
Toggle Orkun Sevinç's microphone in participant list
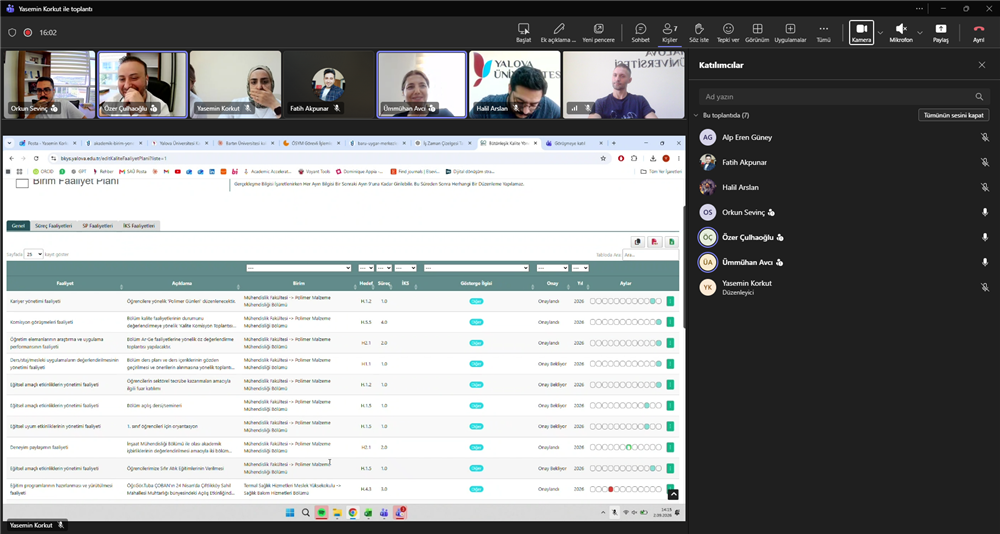point(985,212)
